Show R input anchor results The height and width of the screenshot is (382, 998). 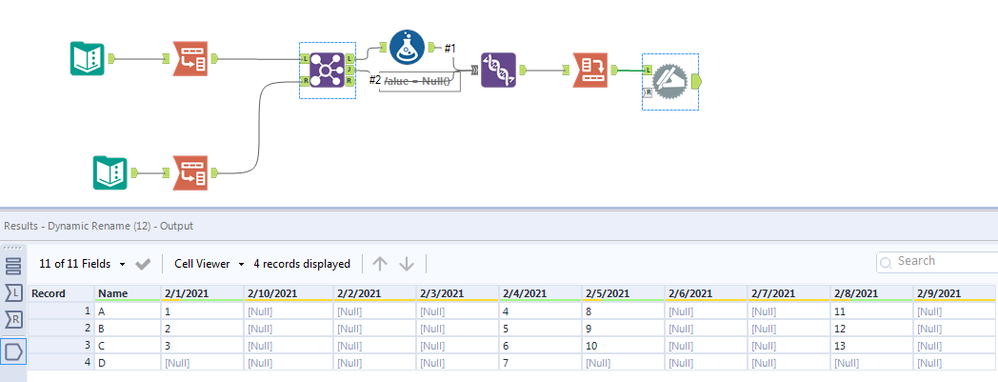[x=13, y=320]
